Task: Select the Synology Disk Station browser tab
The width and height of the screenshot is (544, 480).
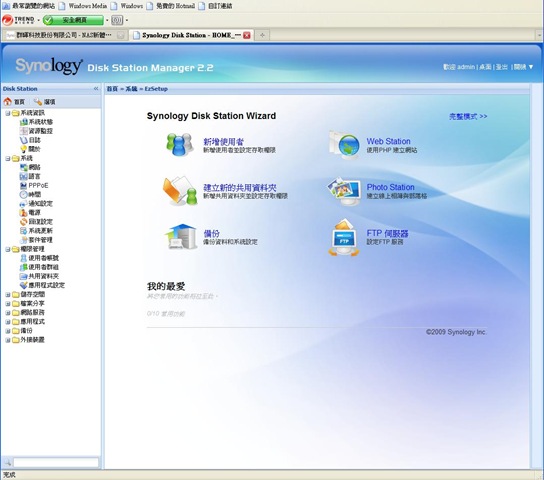Action: coord(191,35)
